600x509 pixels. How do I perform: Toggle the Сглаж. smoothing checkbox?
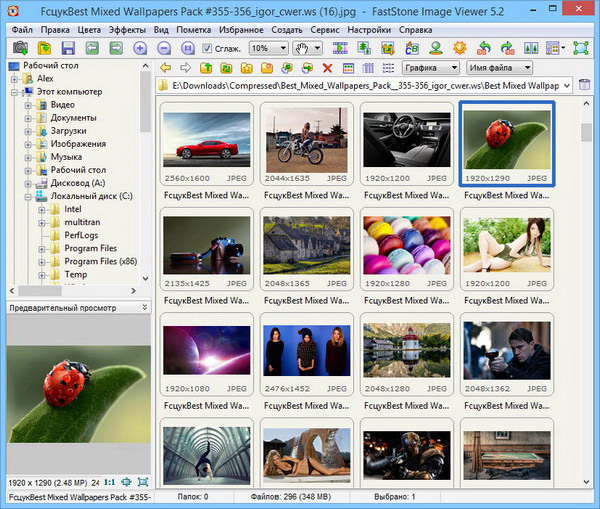[207, 48]
